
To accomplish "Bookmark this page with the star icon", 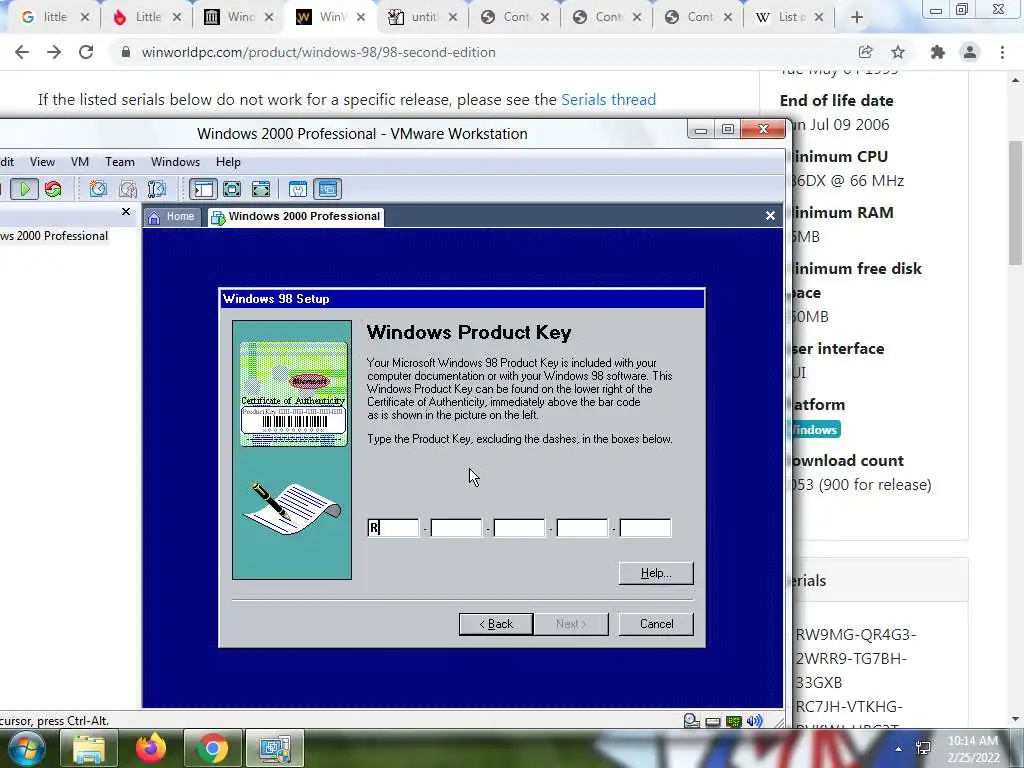I will tap(898, 52).
